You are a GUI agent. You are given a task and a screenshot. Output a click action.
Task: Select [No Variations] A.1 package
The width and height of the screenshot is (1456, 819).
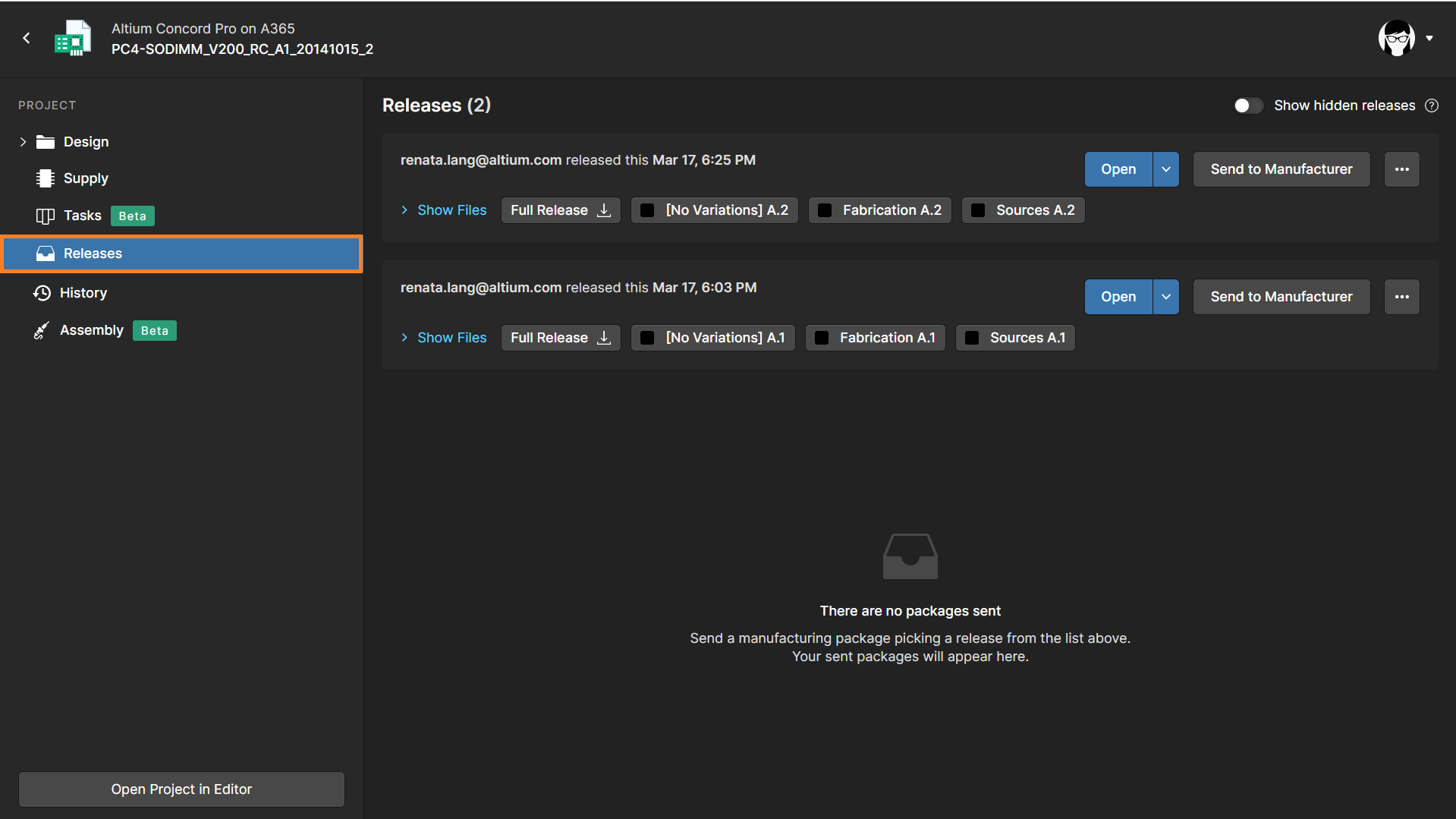coord(713,338)
